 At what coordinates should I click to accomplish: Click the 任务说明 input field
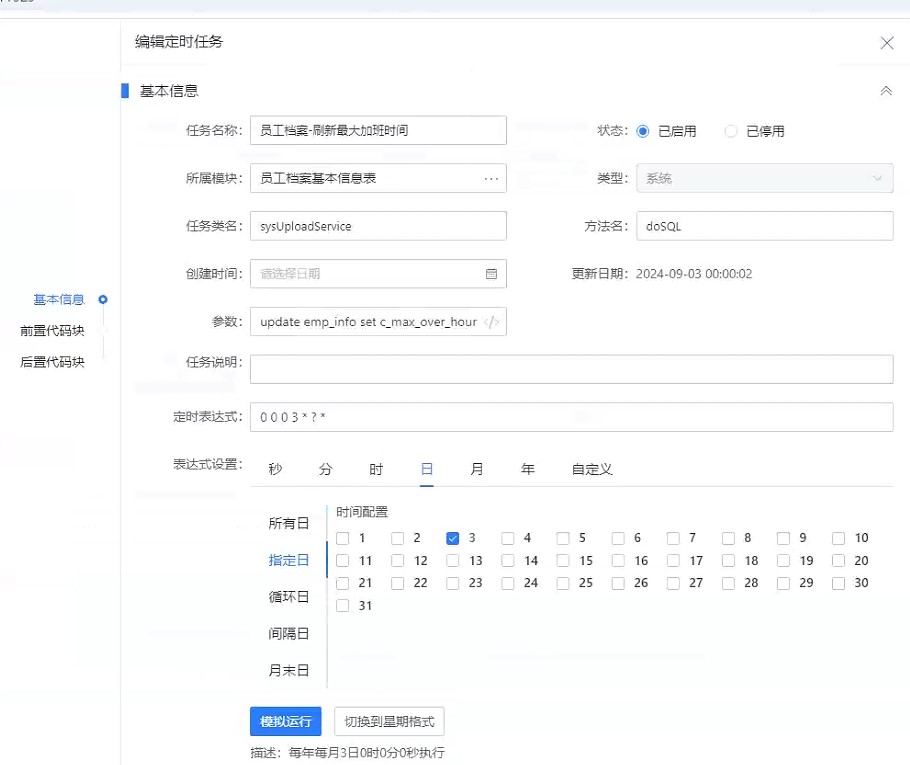571,369
